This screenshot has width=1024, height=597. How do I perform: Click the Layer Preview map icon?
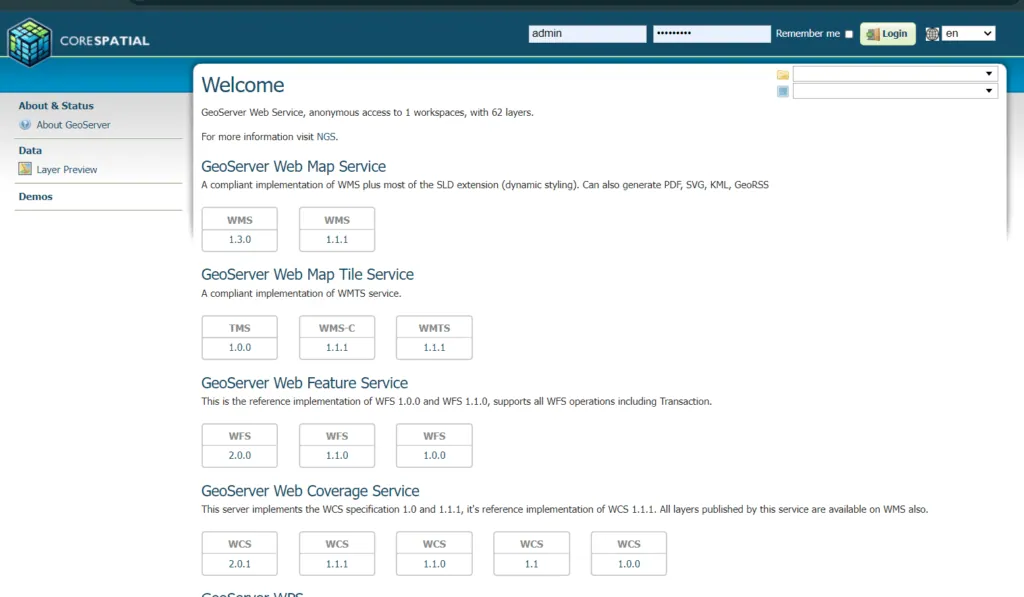(25, 169)
